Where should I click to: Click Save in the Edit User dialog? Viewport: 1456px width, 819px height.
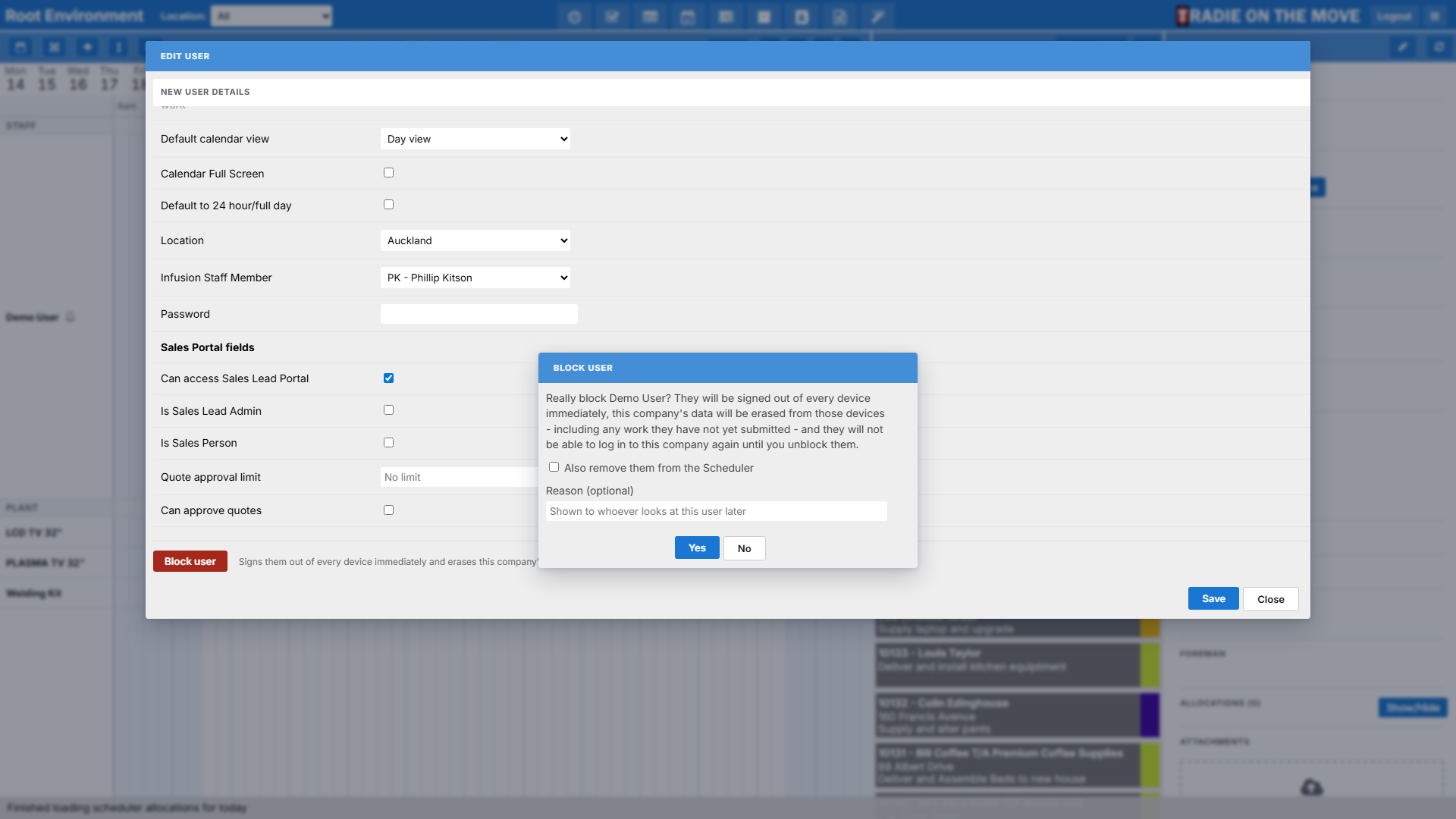1213,598
